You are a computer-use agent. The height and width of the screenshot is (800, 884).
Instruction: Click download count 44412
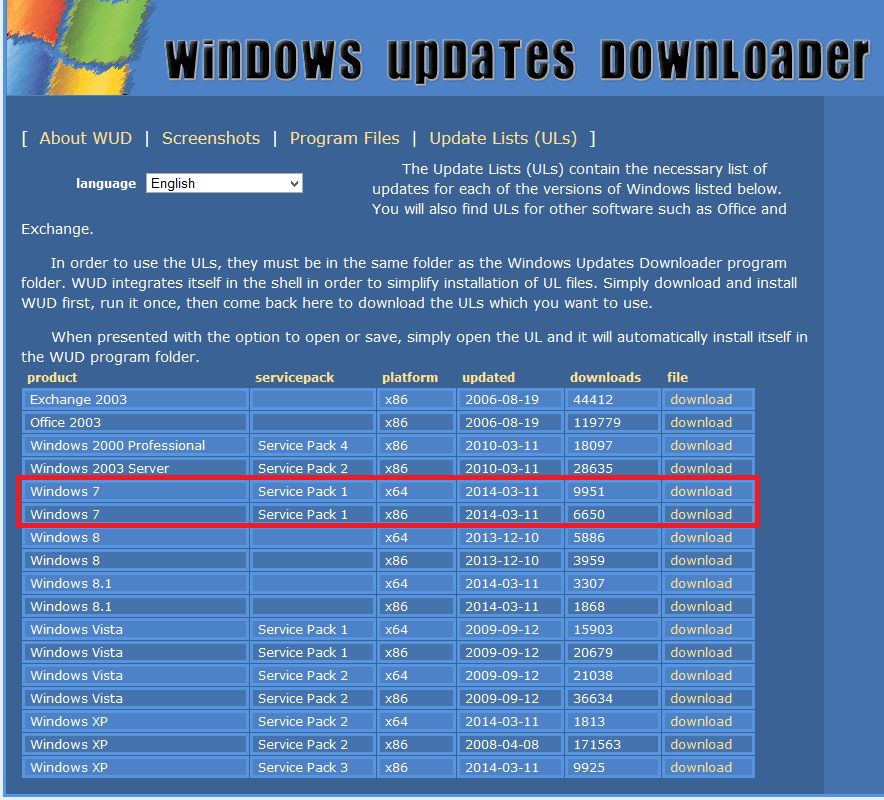[x=593, y=399]
